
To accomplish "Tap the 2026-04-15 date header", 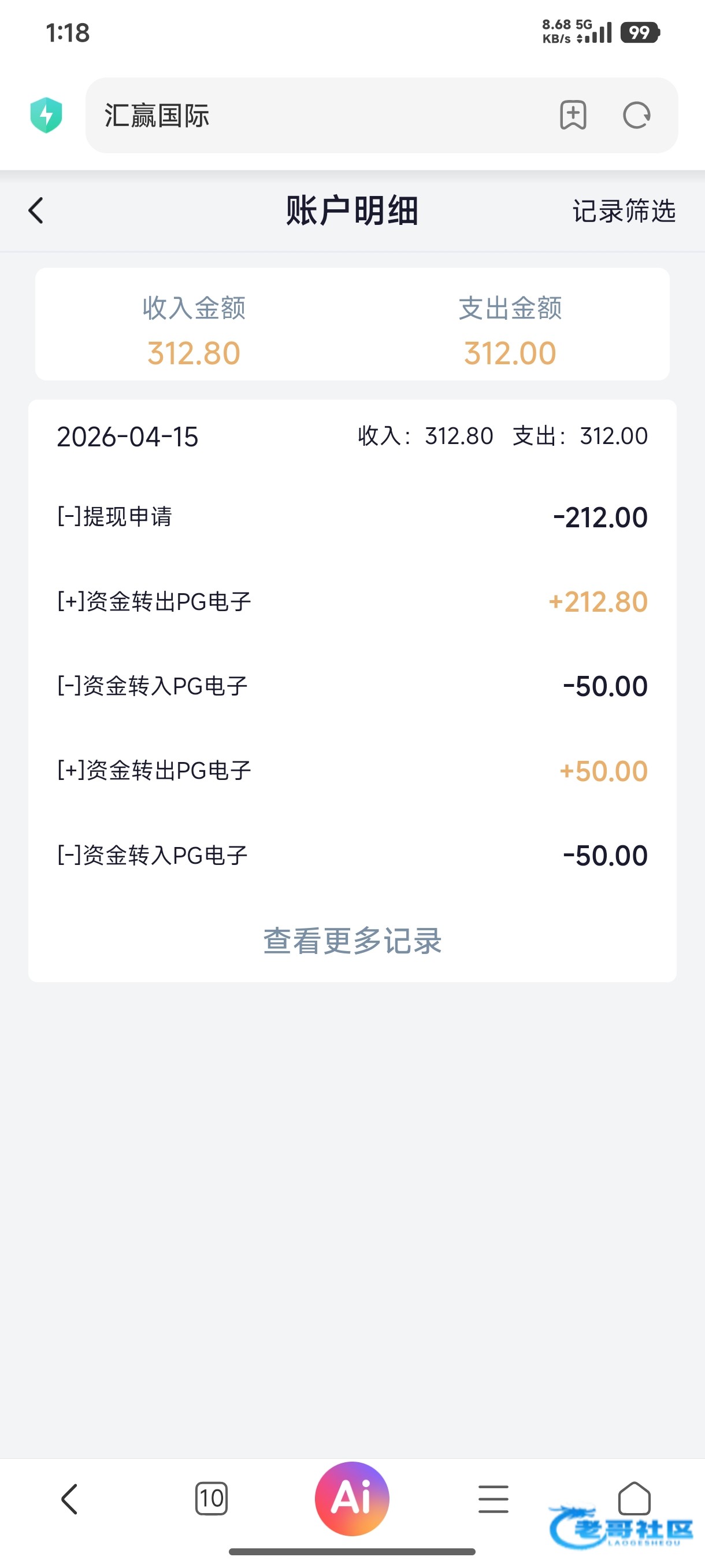I will click(128, 437).
